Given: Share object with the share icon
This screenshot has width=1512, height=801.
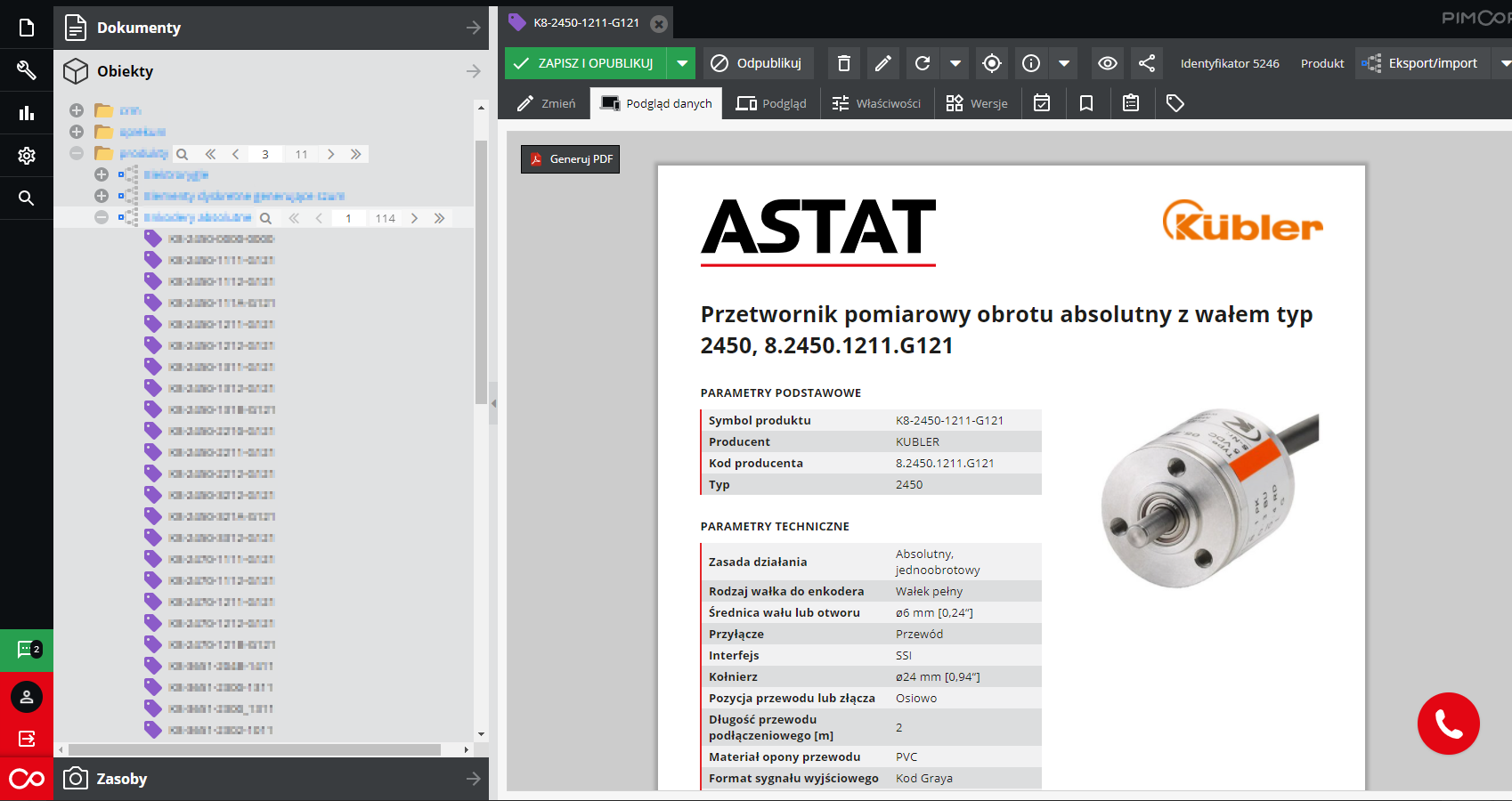Looking at the screenshot, I should pyautogui.click(x=1147, y=63).
